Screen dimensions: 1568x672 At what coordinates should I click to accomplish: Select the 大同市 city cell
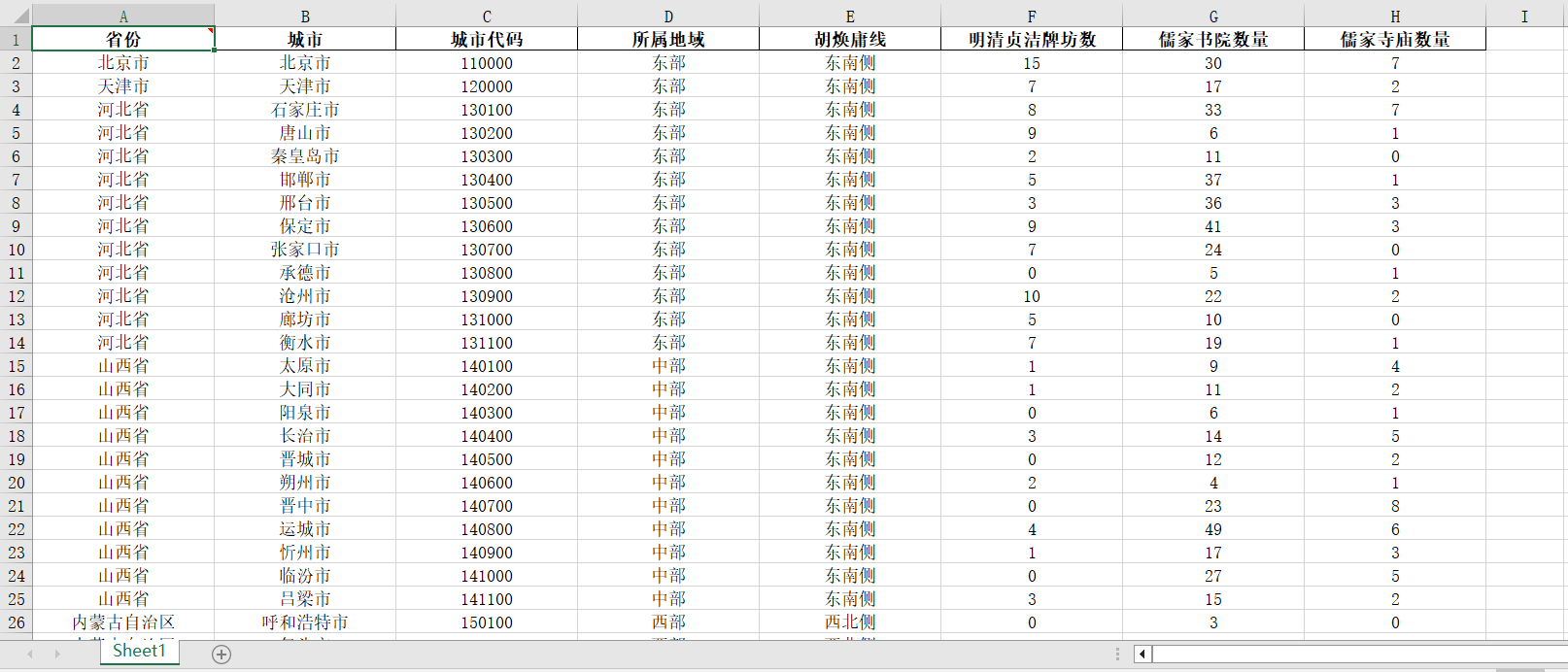[x=305, y=389]
